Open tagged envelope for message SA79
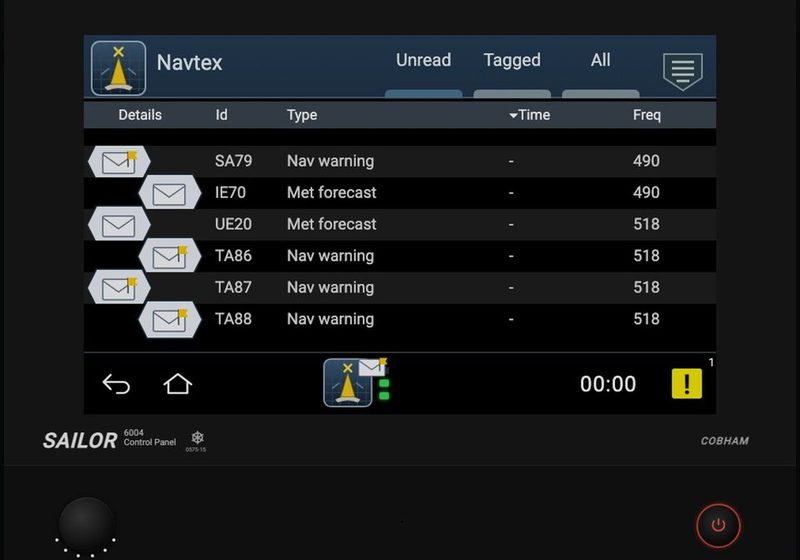This screenshot has width=800, height=560. click(119, 162)
